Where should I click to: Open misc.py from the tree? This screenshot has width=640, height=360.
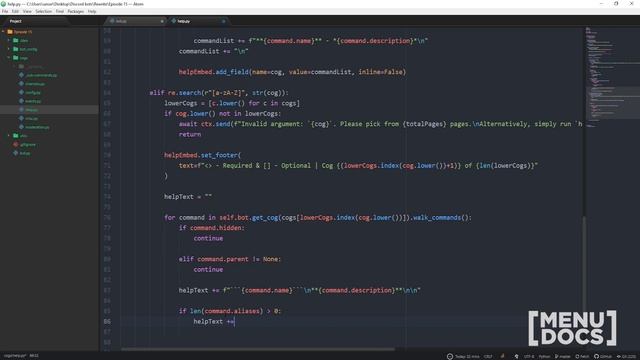[x=31, y=119]
